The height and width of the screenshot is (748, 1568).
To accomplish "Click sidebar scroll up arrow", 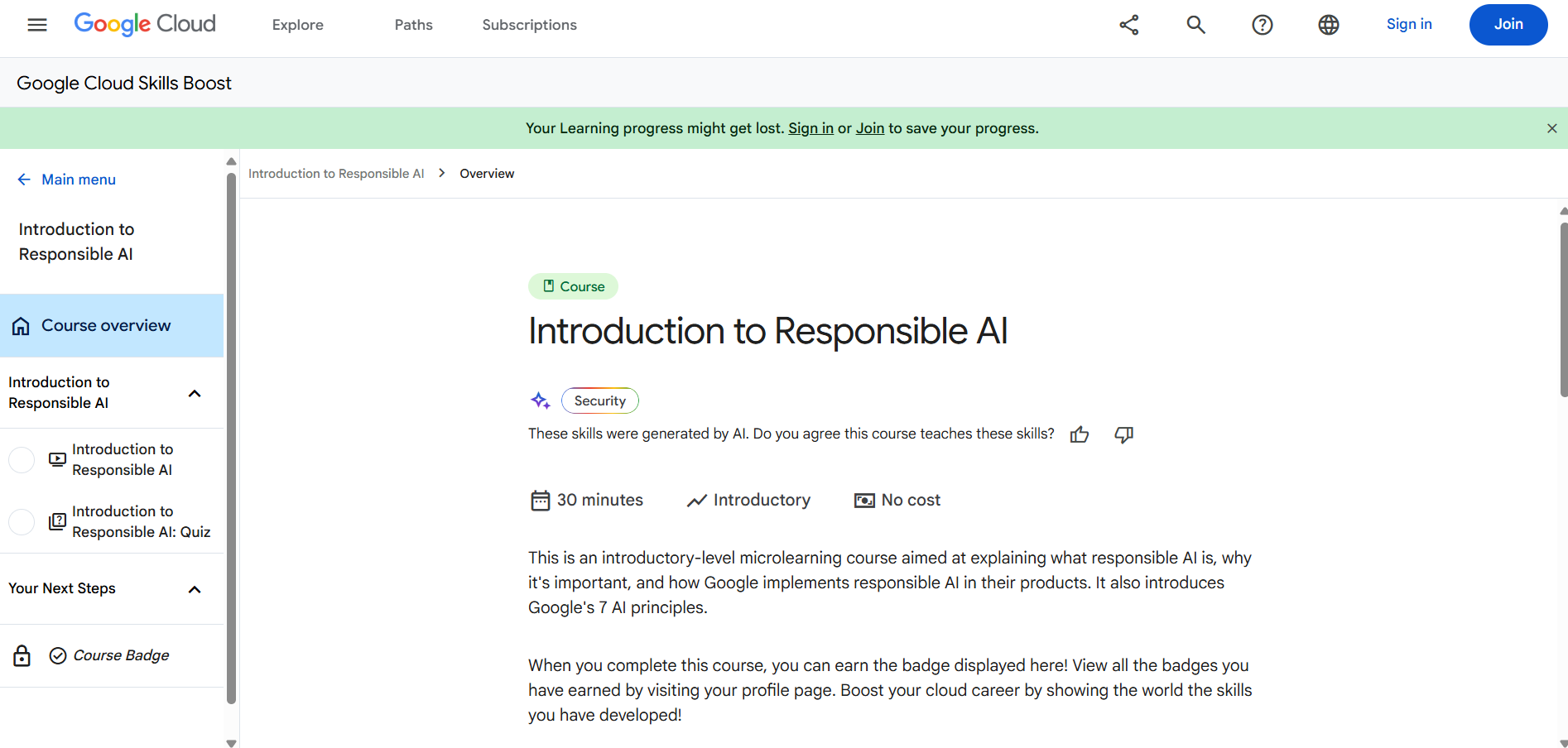I will (x=232, y=161).
